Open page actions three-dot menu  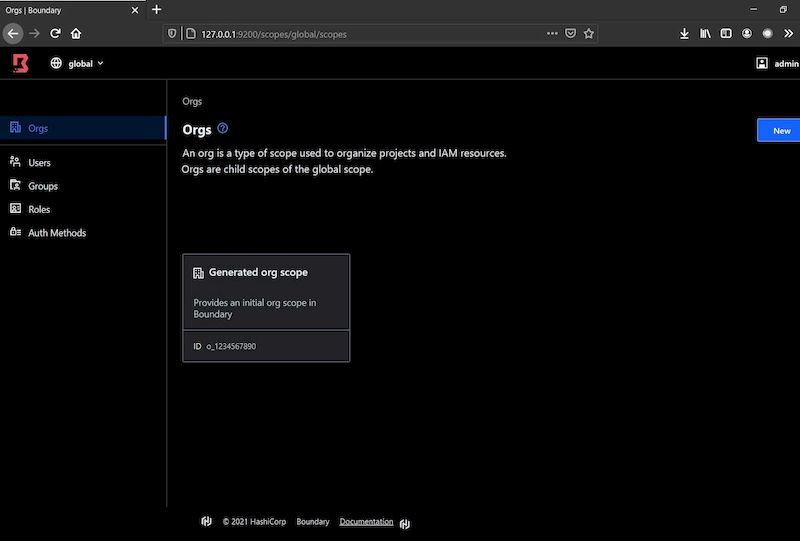point(552,34)
